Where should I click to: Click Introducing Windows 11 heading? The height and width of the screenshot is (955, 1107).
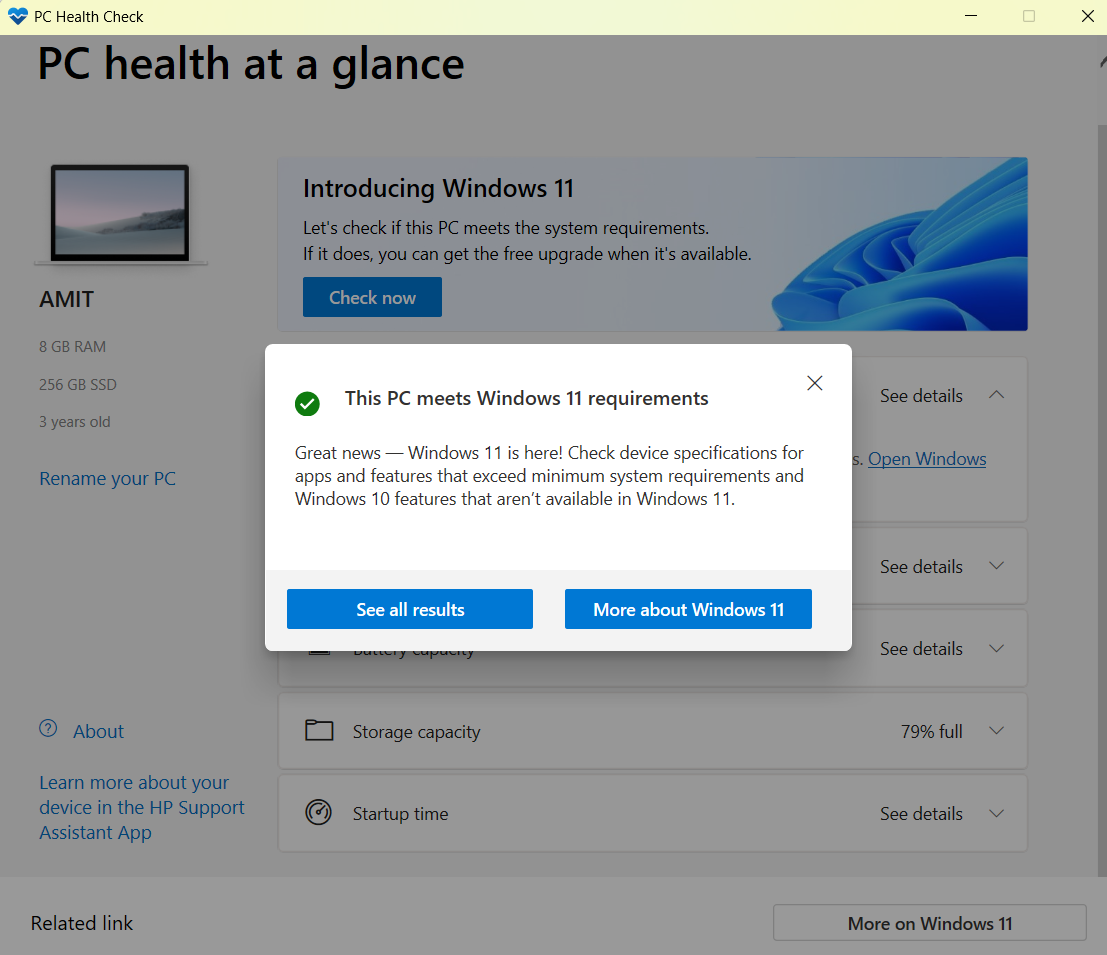(438, 188)
